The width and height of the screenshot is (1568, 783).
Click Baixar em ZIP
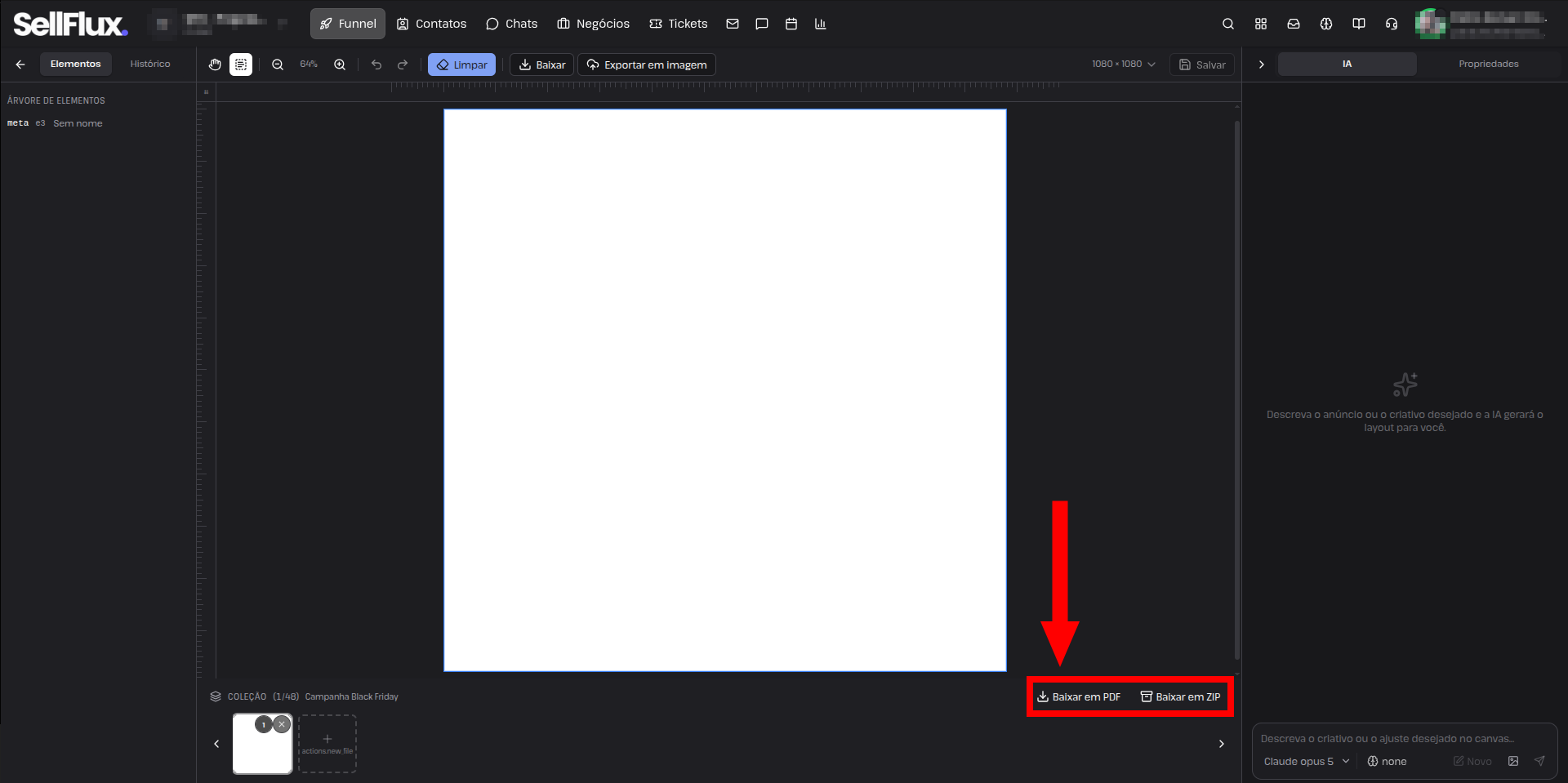[x=1181, y=696]
